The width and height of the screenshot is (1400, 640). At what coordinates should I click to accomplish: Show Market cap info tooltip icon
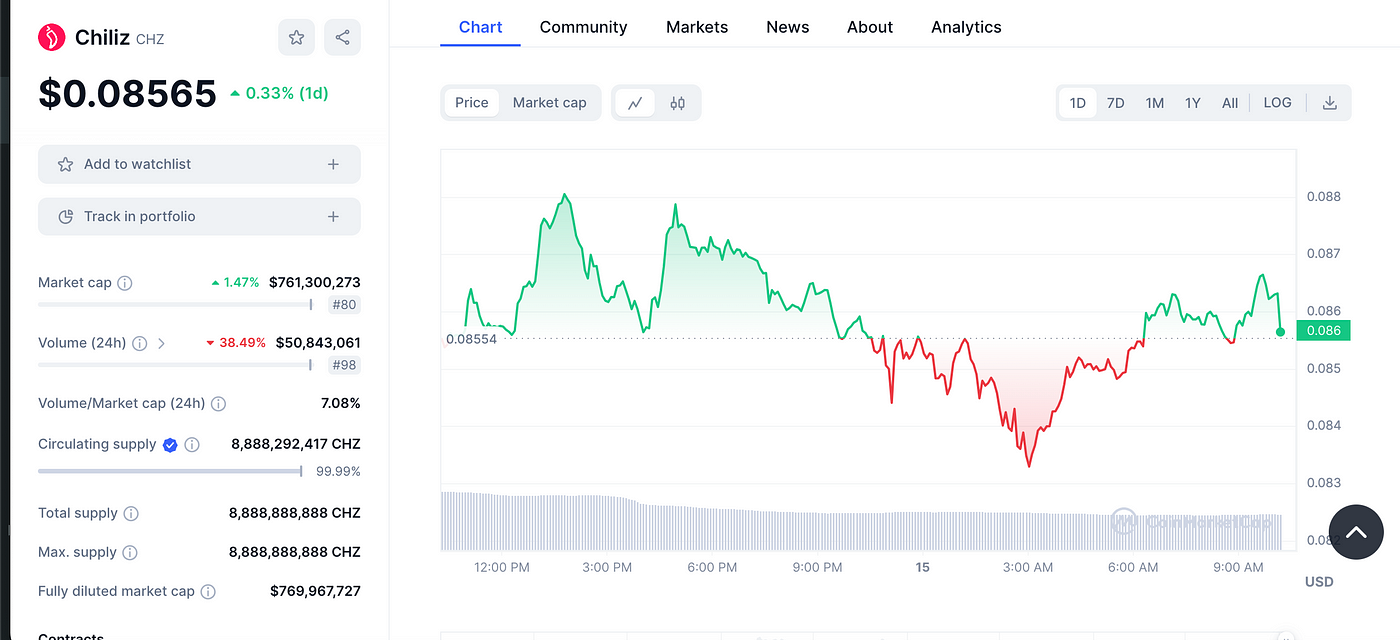click(125, 283)
